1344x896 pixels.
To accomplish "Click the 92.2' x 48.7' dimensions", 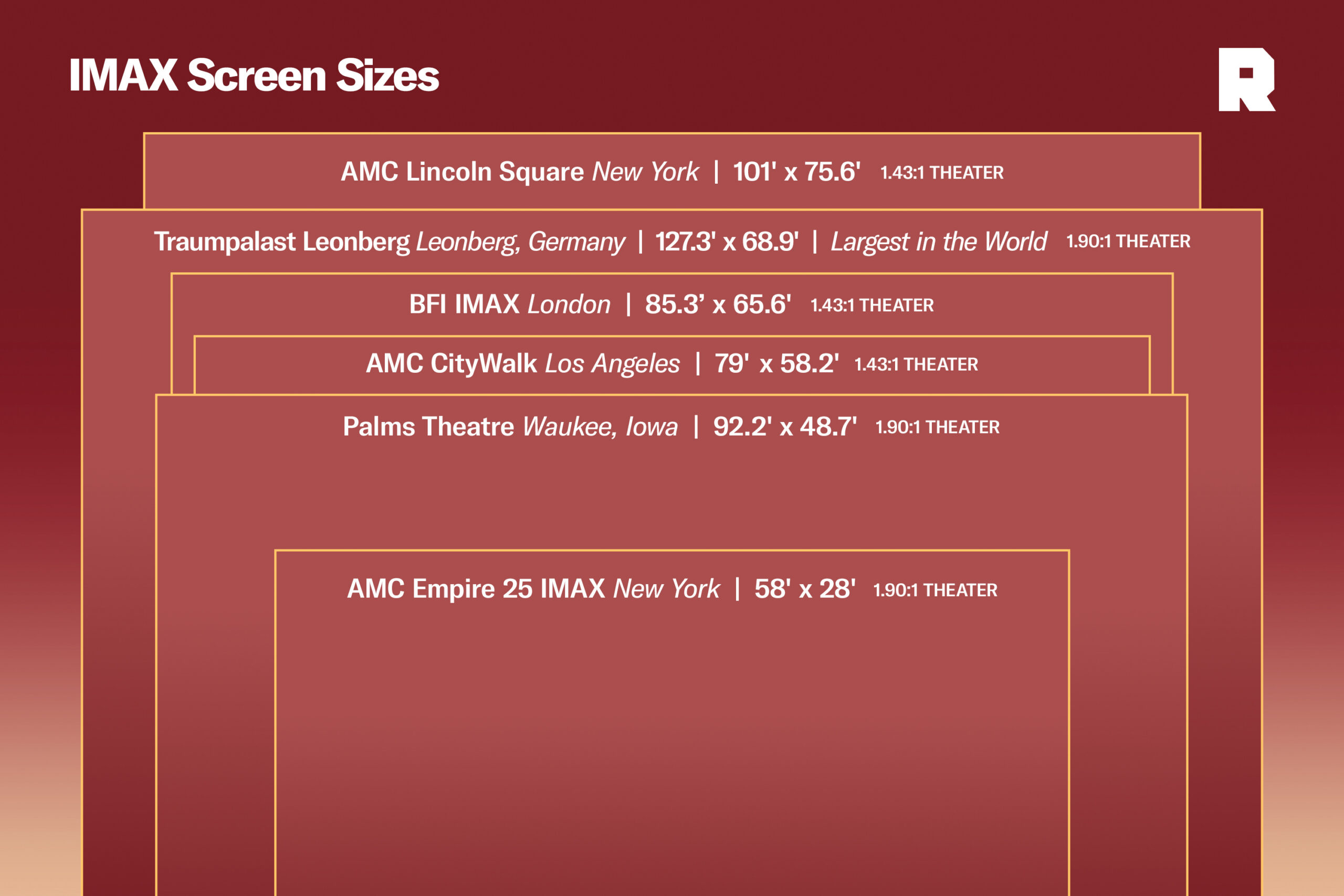I will click(x=784, y=426).
